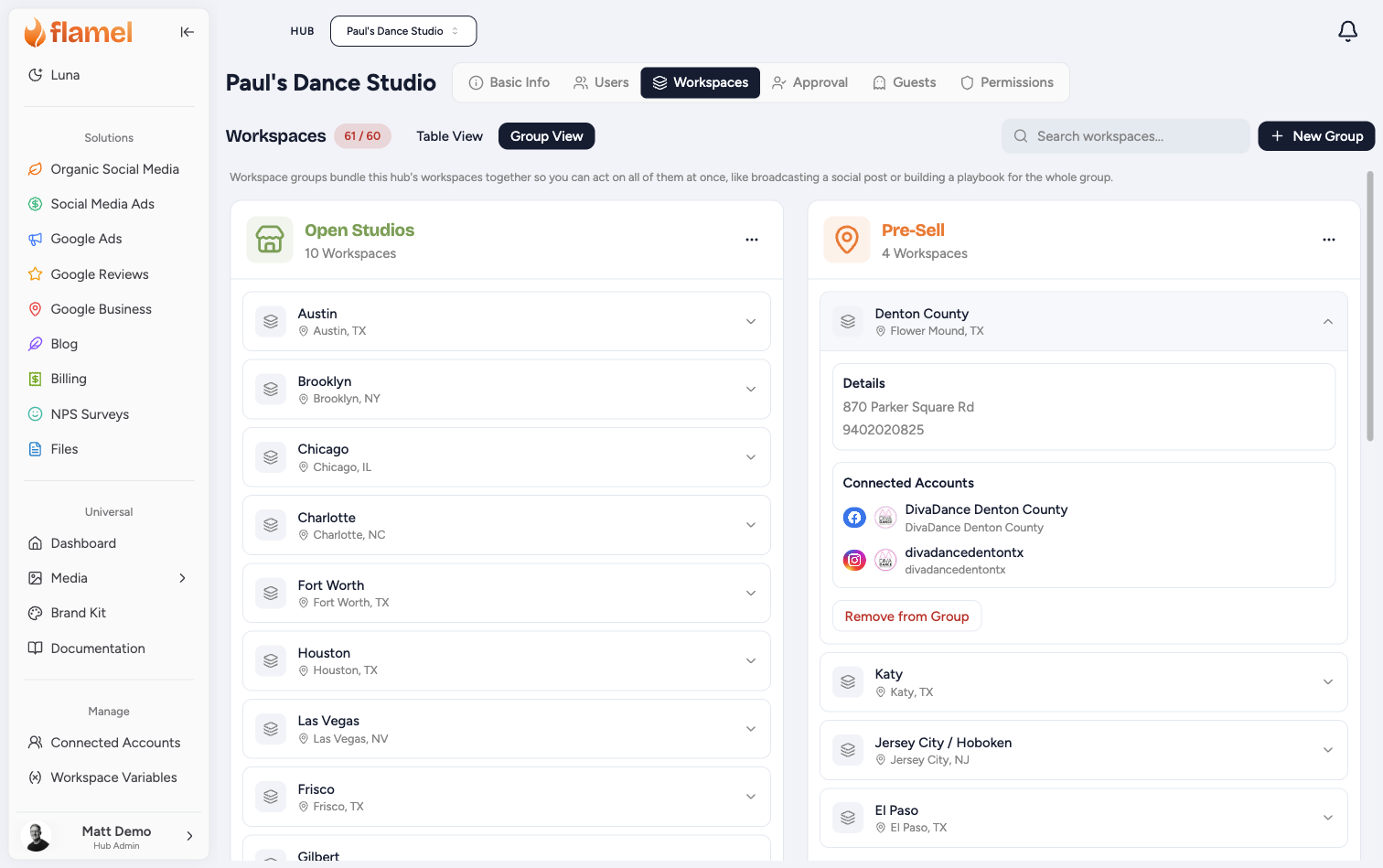
Task: Click the Pre-Sell location pin icon
Action: tap(847, 240)
